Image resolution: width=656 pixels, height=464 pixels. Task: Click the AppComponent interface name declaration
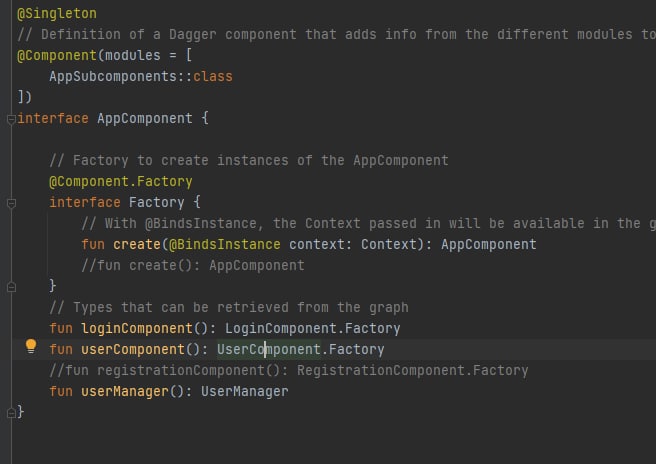coord(144,118)
